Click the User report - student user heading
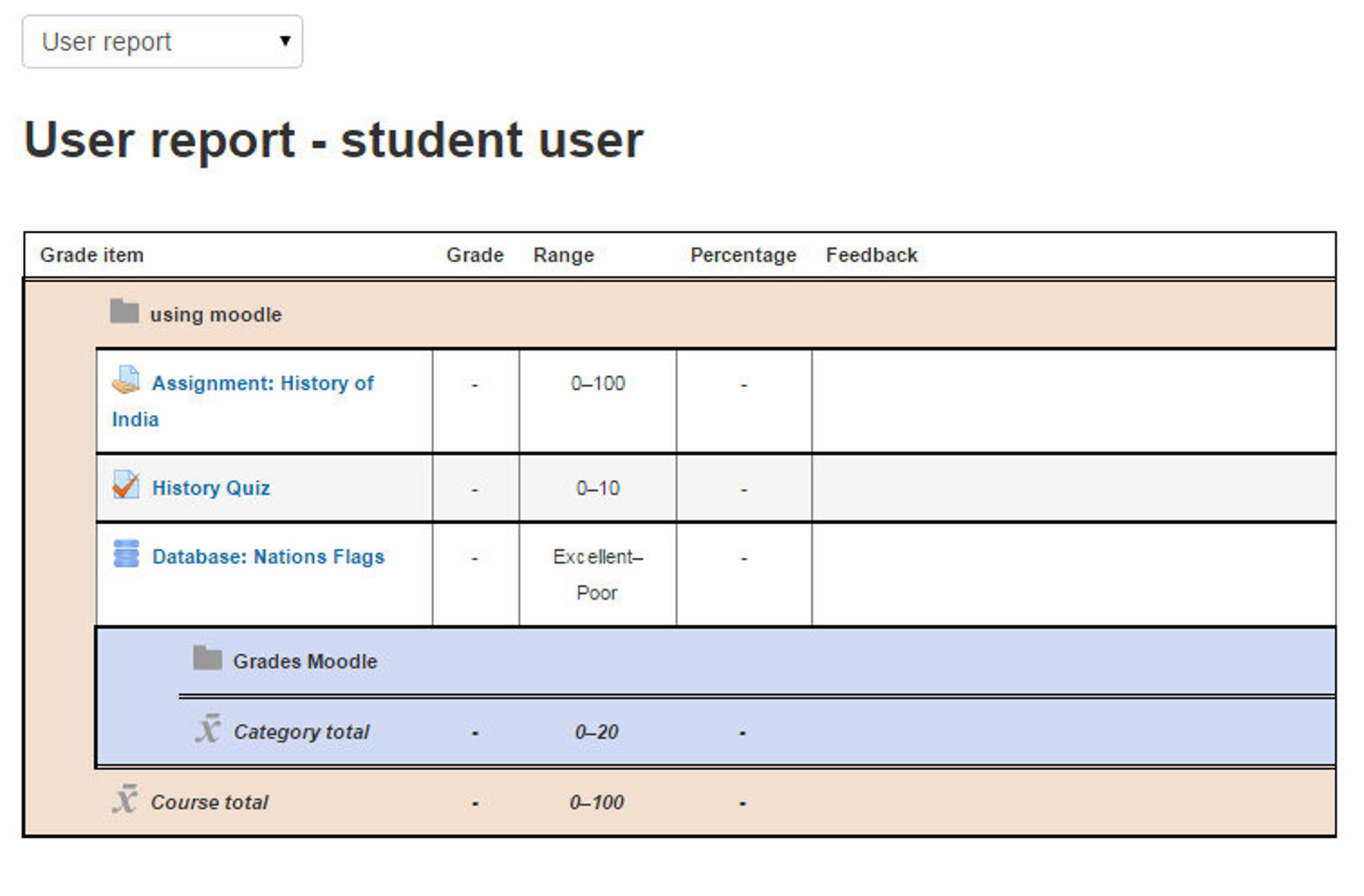The width and height of the screenshot is (1364, 896). [x=333, y=140]
